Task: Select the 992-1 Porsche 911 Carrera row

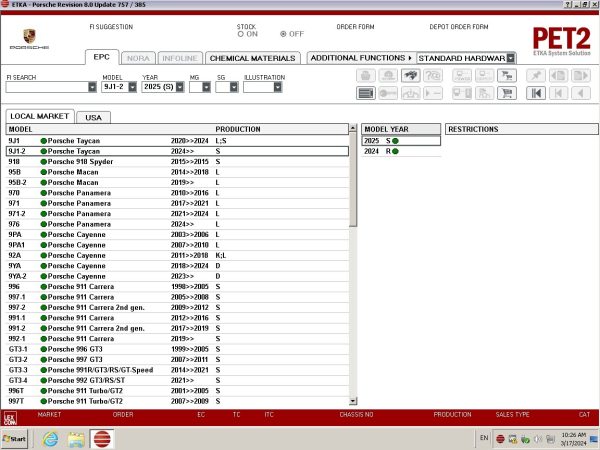Action: coord(178,339)
